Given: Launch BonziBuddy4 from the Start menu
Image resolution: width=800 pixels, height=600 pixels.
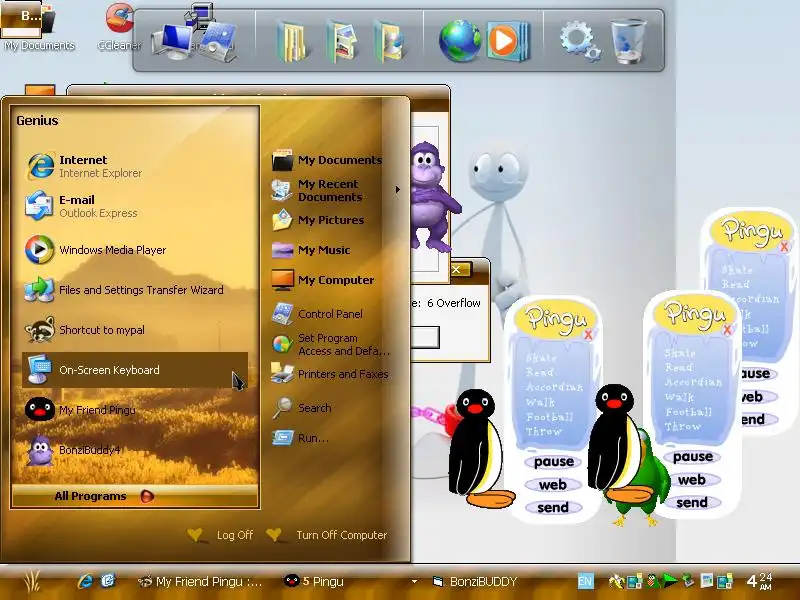Looking at the screenshot, I should click(x=135, y=450).
